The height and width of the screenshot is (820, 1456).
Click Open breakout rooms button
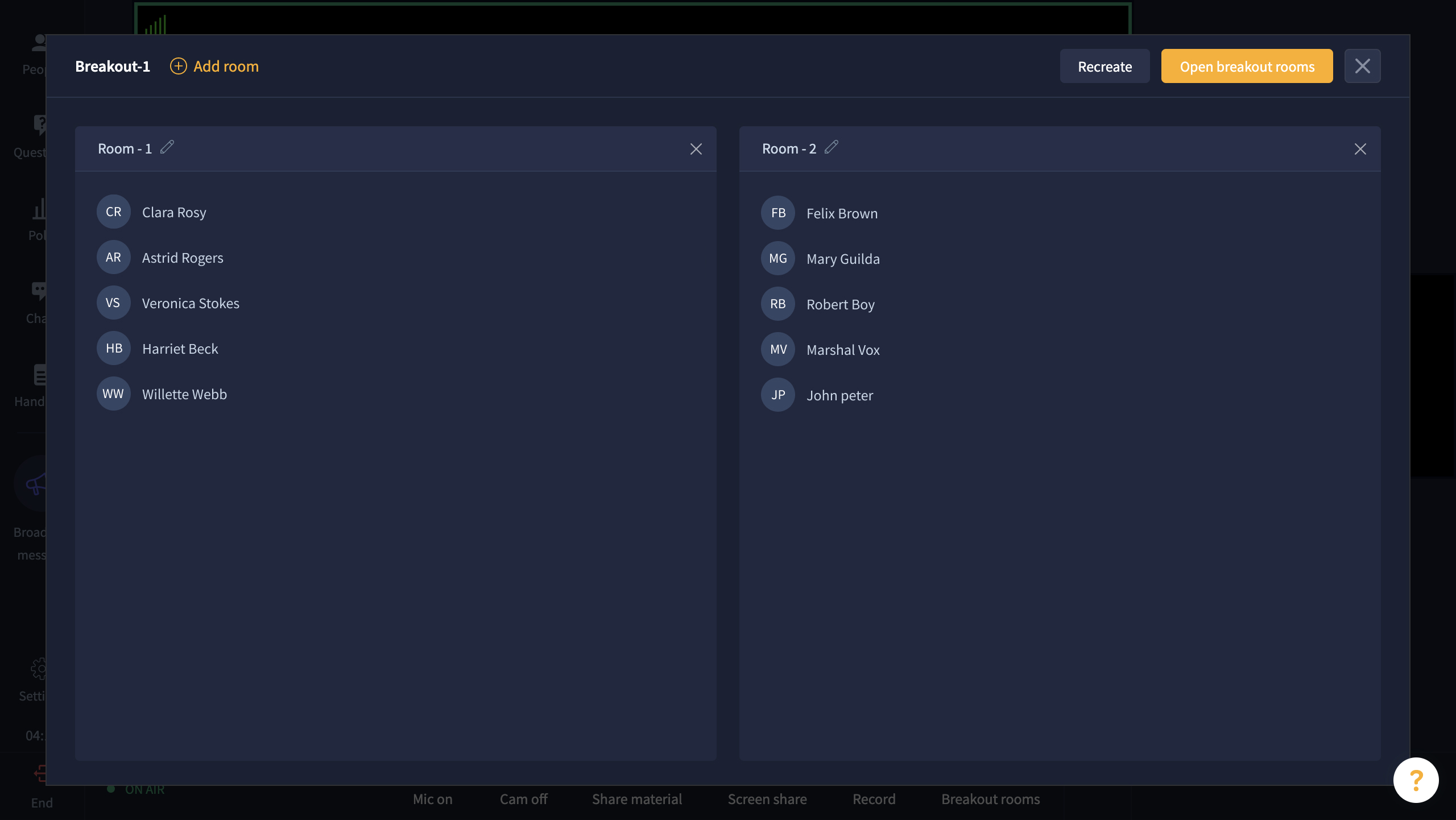pos(1247,67)
